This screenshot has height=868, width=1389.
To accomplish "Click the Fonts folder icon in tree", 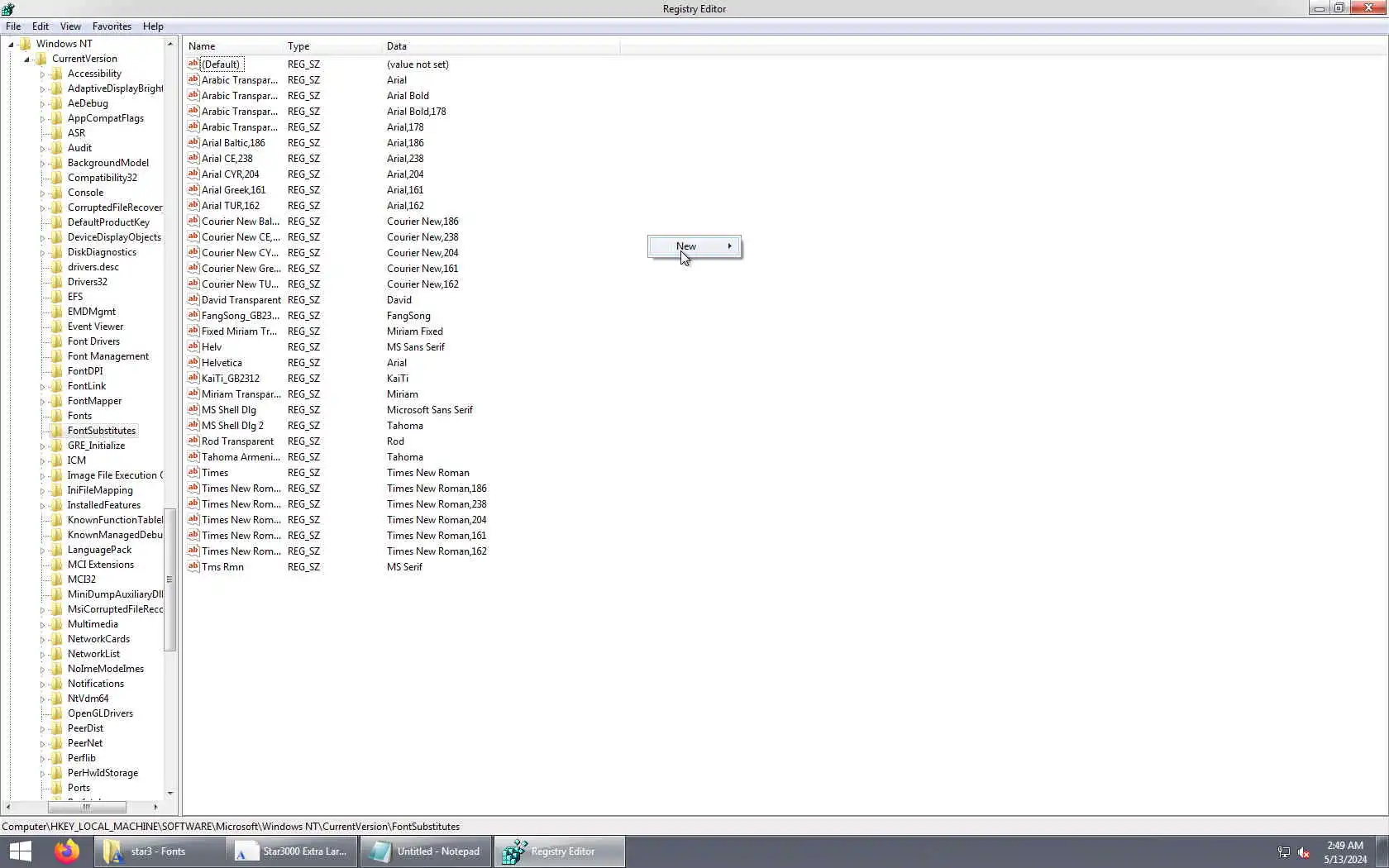I will [56, 416].
